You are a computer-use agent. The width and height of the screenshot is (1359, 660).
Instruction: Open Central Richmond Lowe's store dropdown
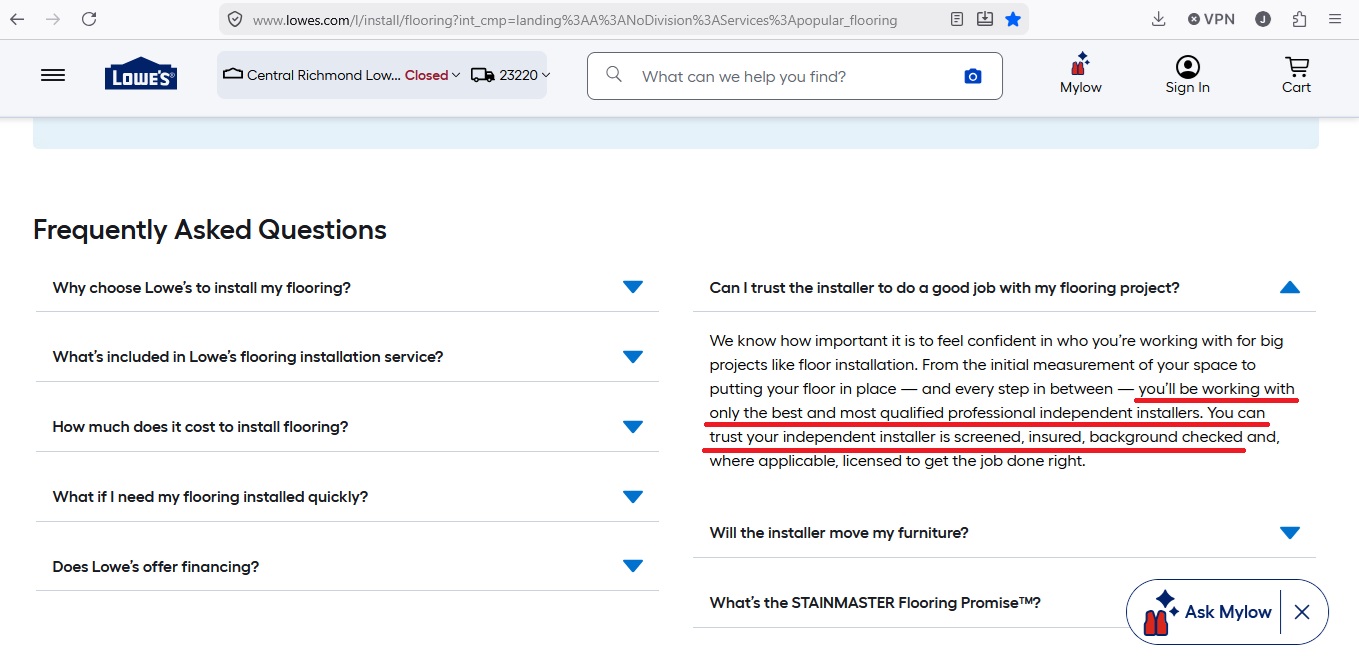click(x=341, y=75)
